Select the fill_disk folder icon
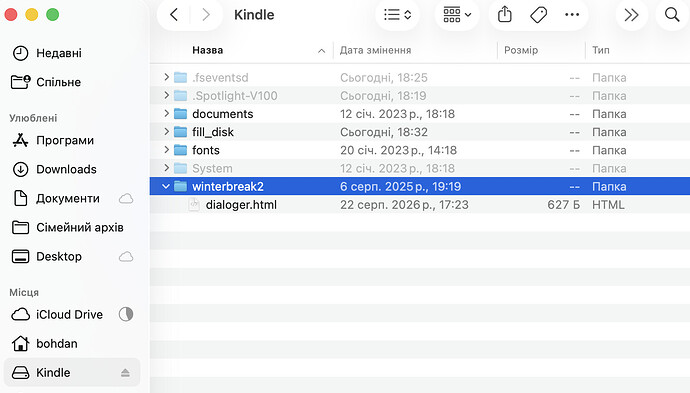The height and width of the screenshot is (393, 690). (x=180, y=132)
